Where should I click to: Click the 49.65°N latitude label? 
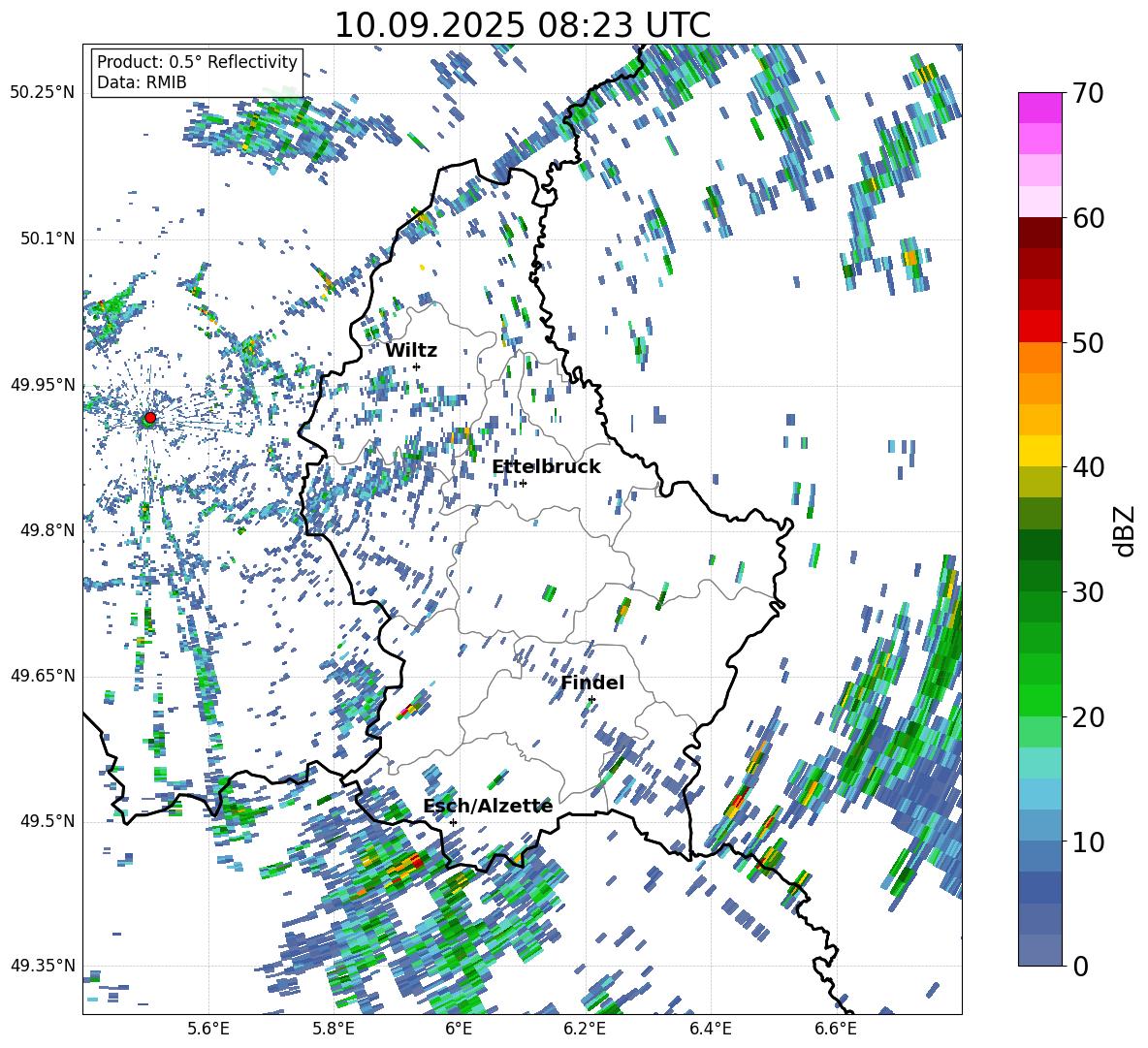(x=43, y=676)
